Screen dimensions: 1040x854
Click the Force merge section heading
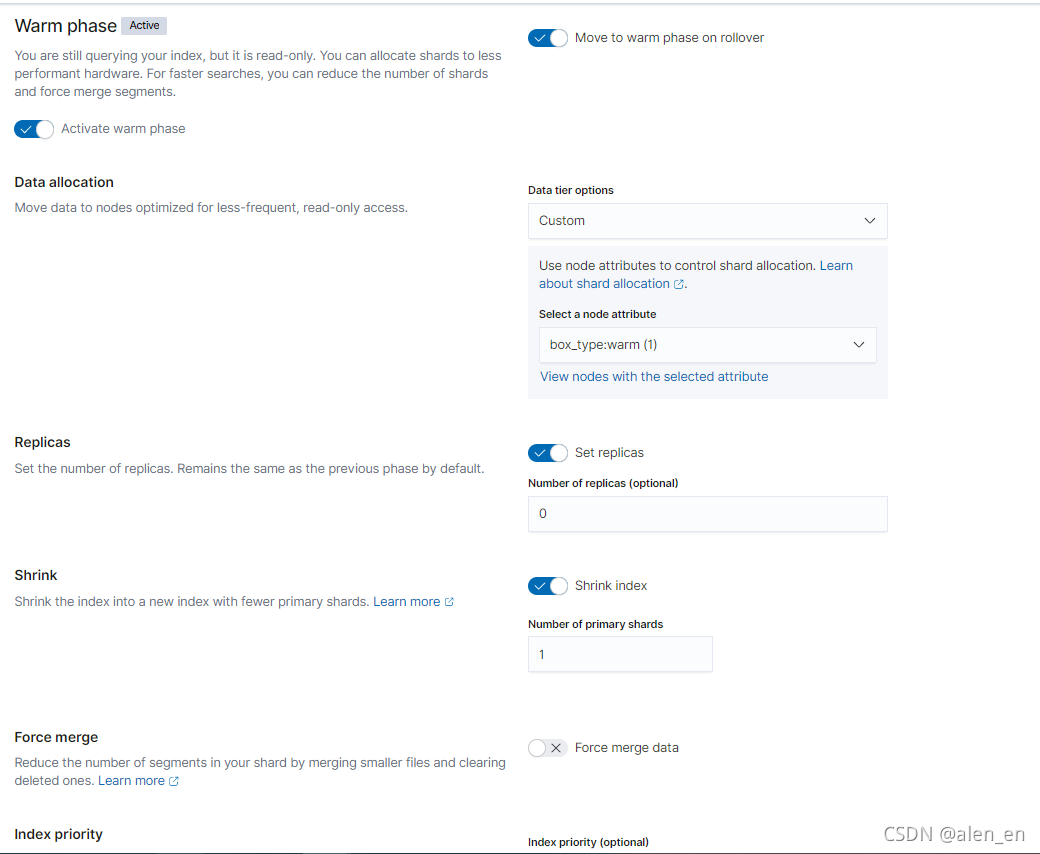point(56,737)
